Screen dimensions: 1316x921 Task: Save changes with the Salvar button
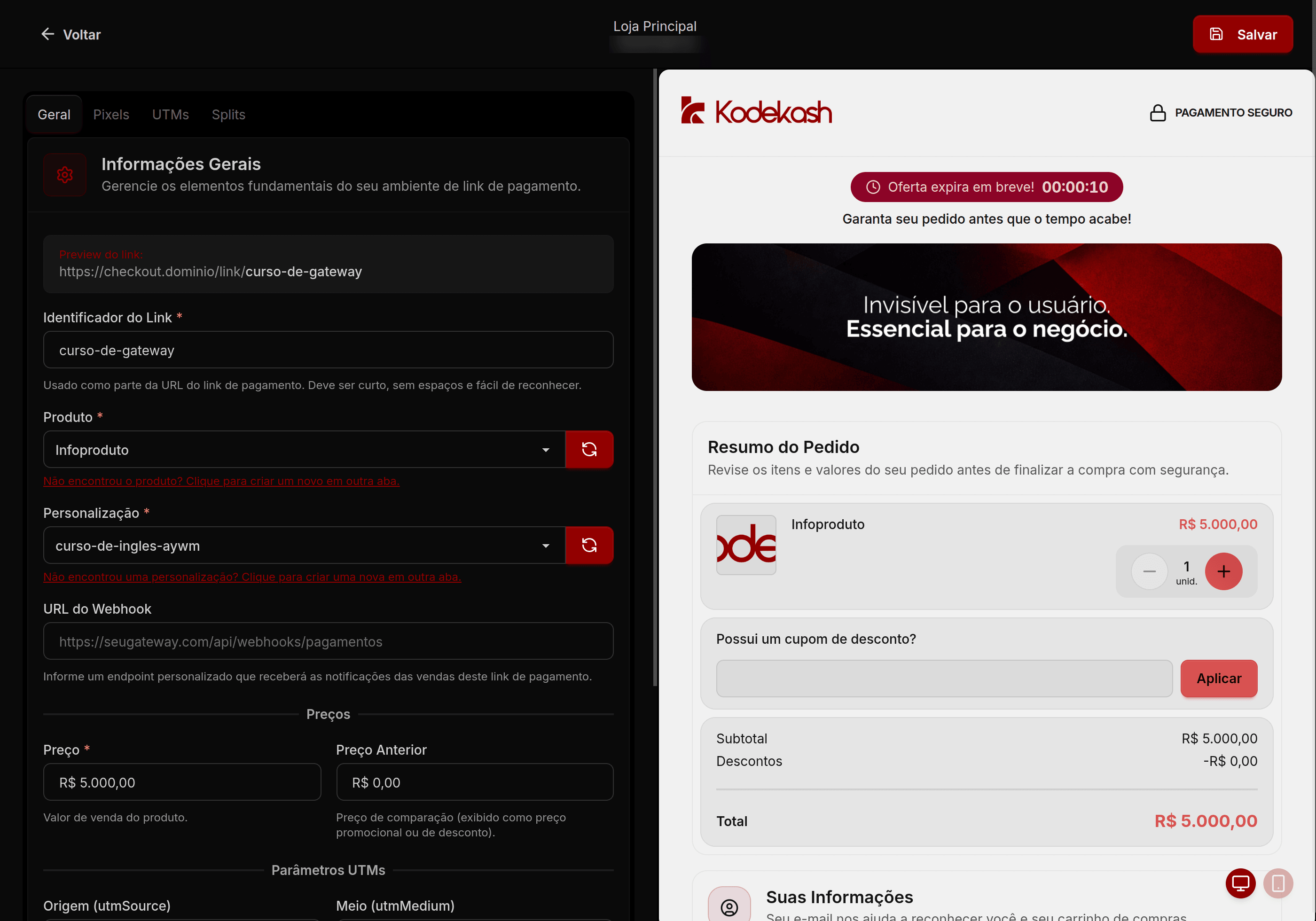pos(1242,34)
